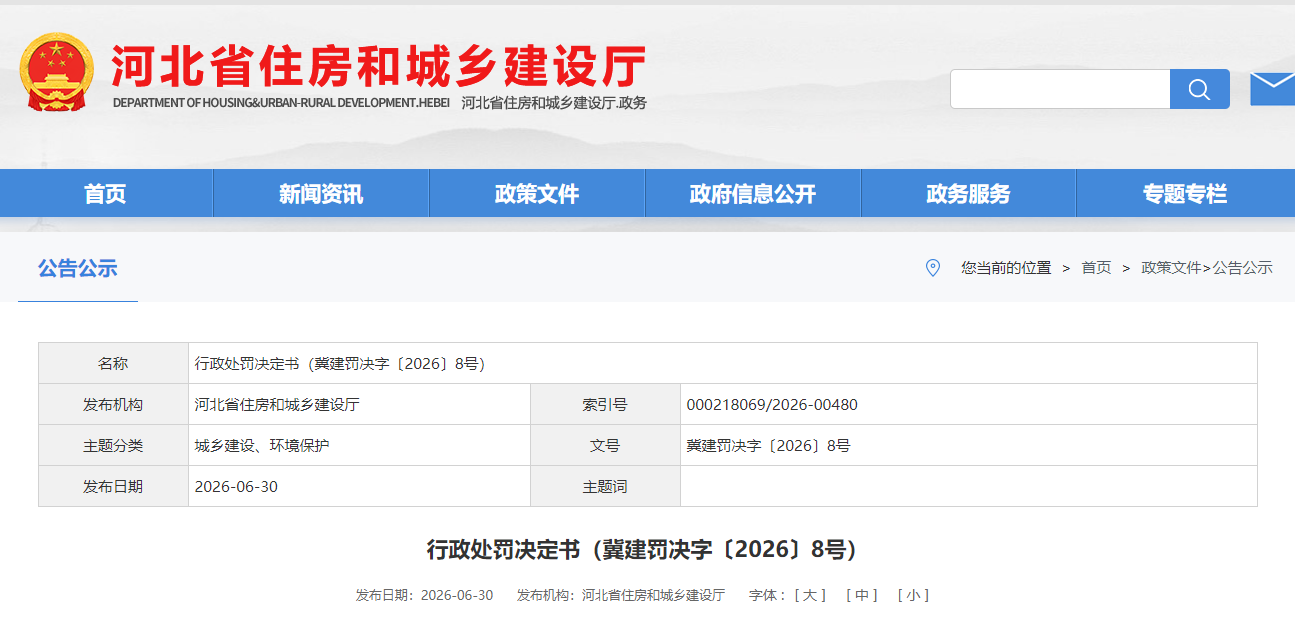Image resolution: width=1295 pixels, height=620 pixels.
Task: Set font size to medium 中
Action: [x=862, y=595]
